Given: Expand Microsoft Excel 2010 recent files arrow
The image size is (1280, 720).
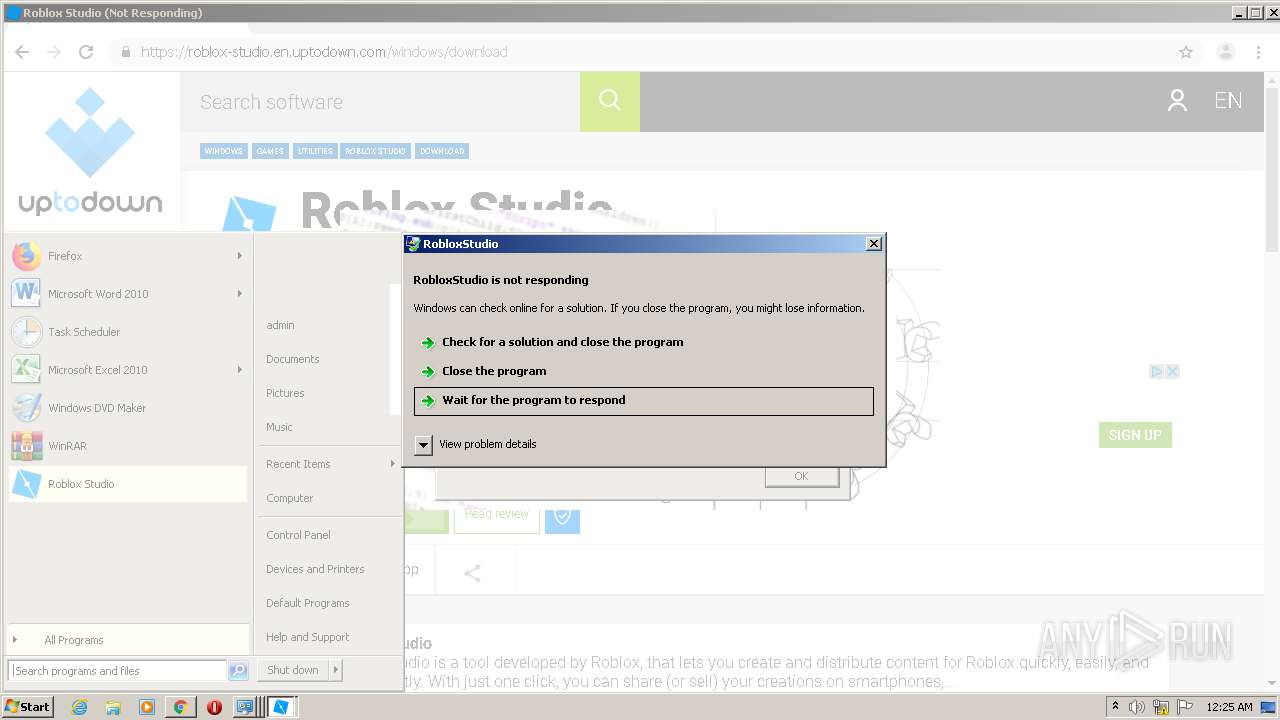Looking at the screenshot, I should coord(239,370).
